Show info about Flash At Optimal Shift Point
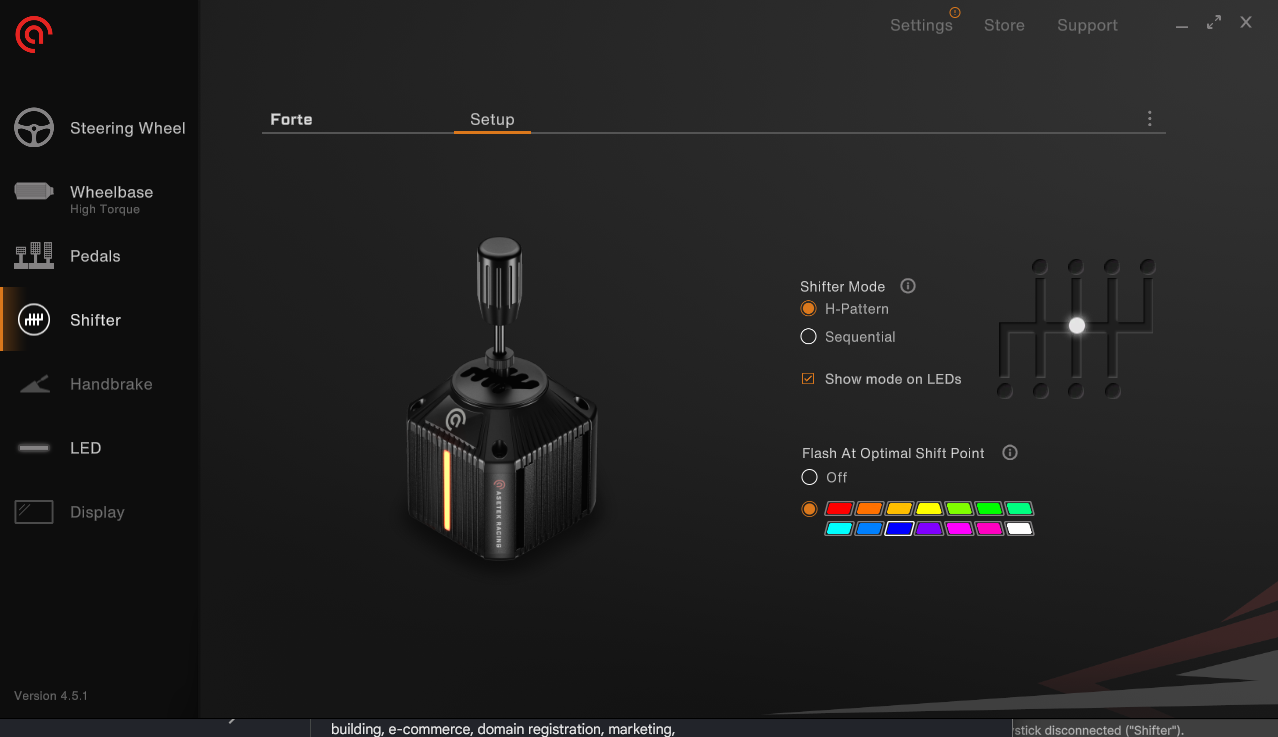 point(1010,453)
